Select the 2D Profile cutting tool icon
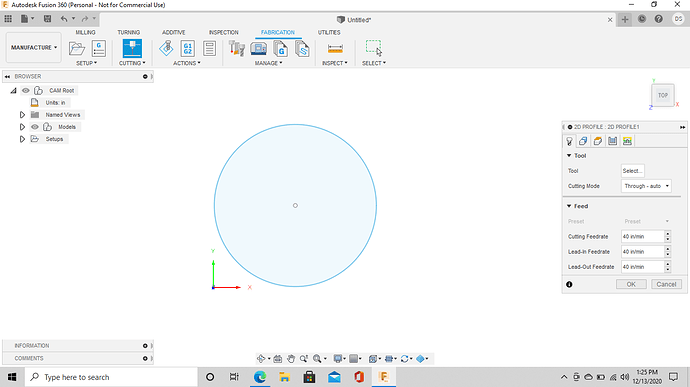This screenshot has width=690, height=387. pyautogui.click(x=132, y=48)
